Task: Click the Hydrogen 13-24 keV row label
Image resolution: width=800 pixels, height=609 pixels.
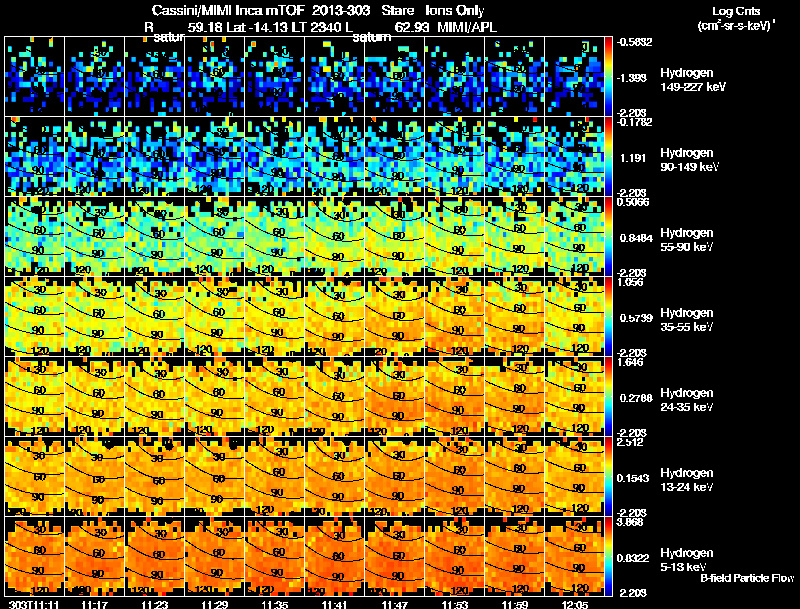Action: 687,480
